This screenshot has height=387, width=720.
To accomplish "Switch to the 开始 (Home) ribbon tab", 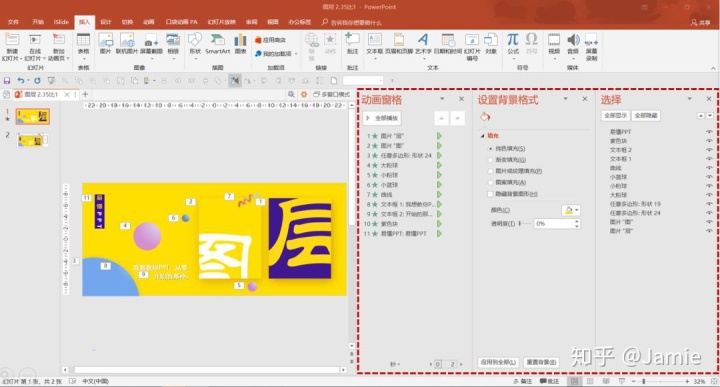I will (x=38, y=22).
